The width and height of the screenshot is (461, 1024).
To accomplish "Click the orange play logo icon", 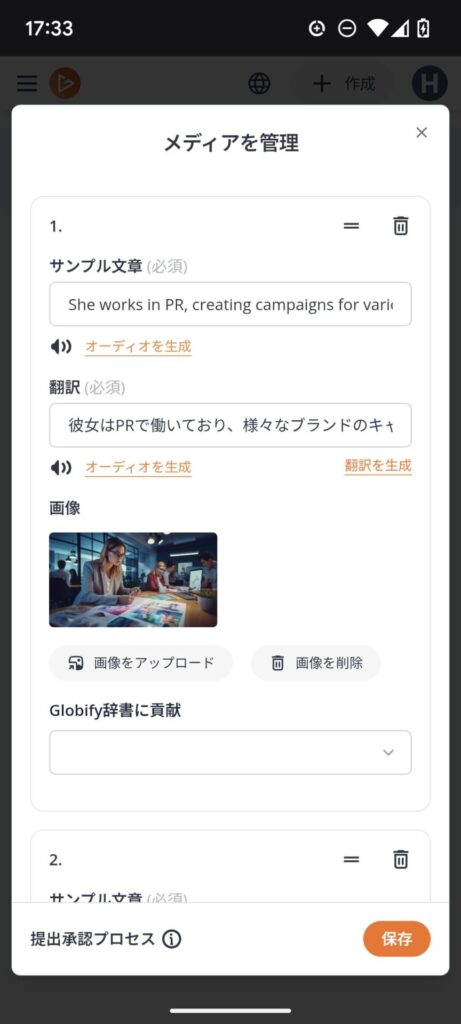I will click(x=65, y=84).
